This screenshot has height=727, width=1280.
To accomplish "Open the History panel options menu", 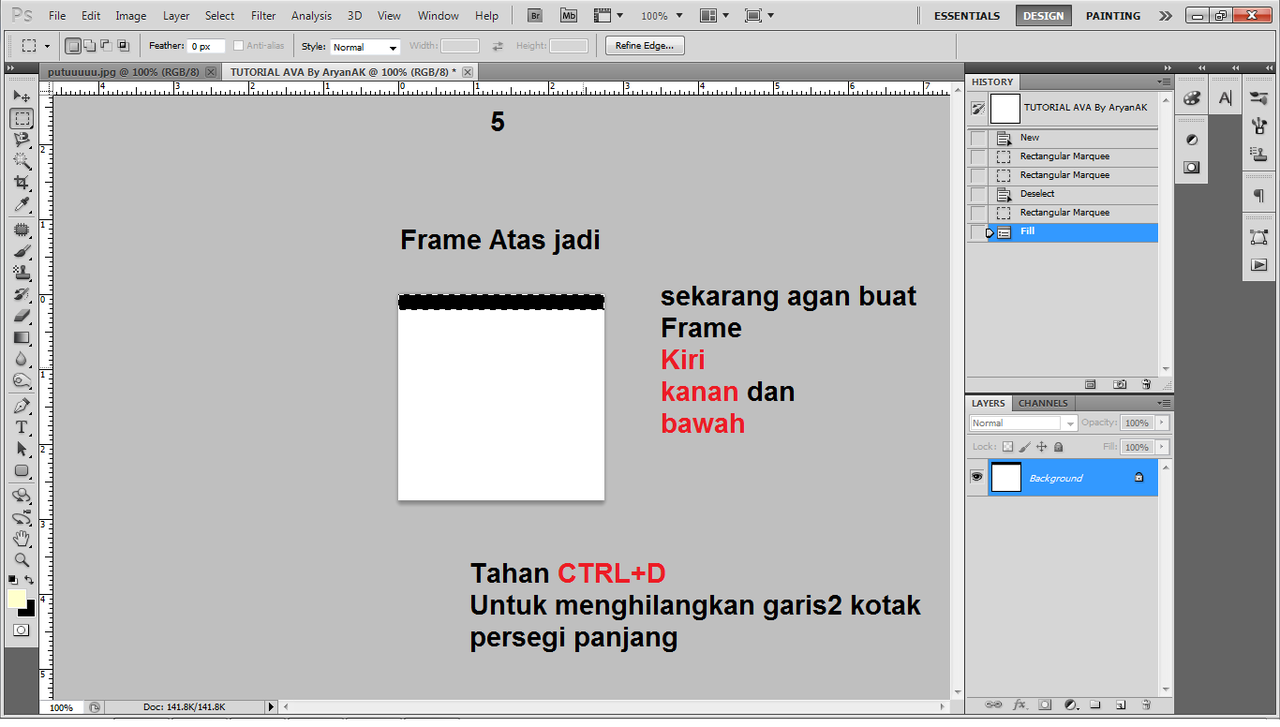I will click(1163, 82).
